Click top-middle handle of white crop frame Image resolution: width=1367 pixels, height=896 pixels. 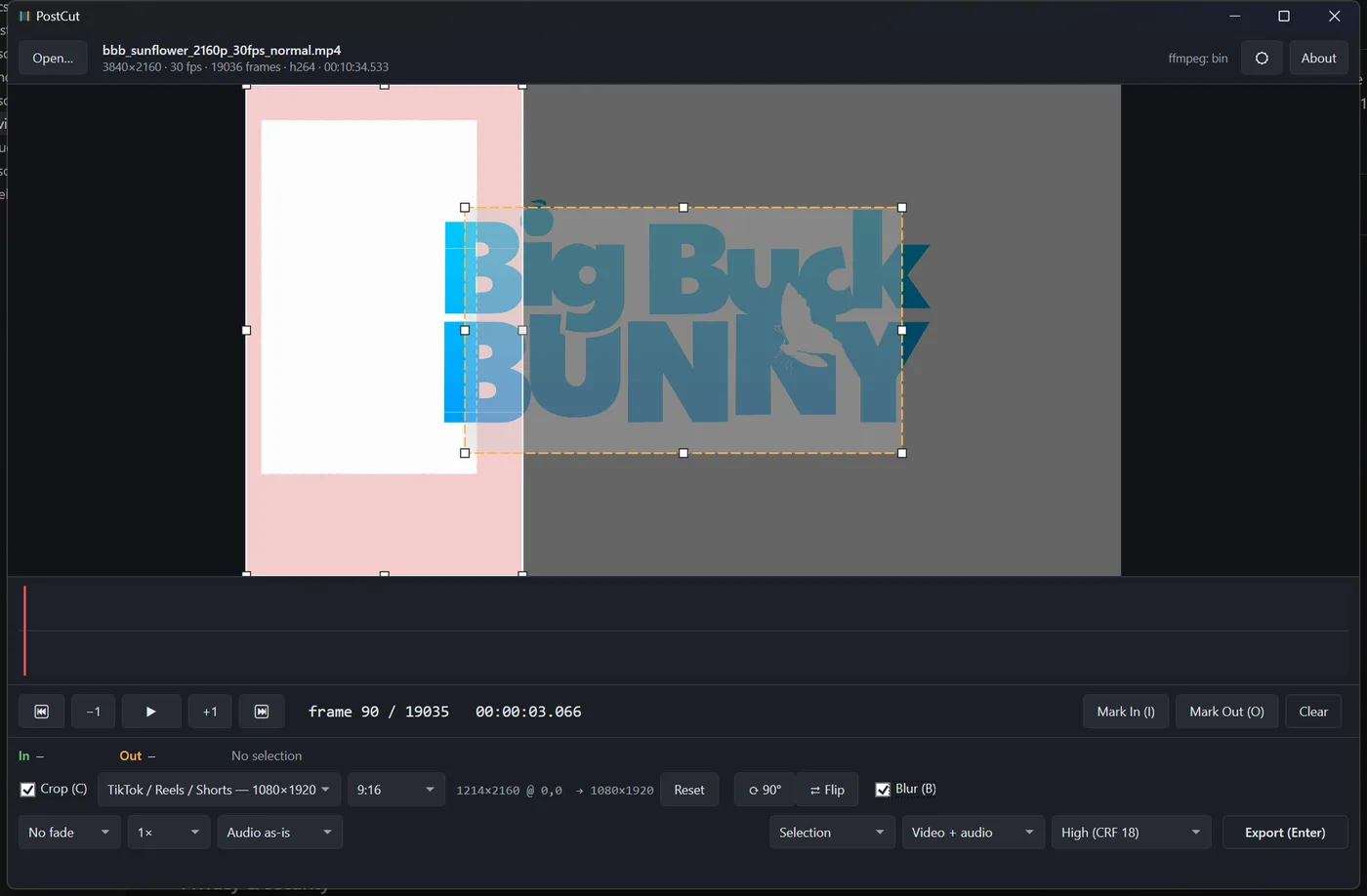click(385, 86)
